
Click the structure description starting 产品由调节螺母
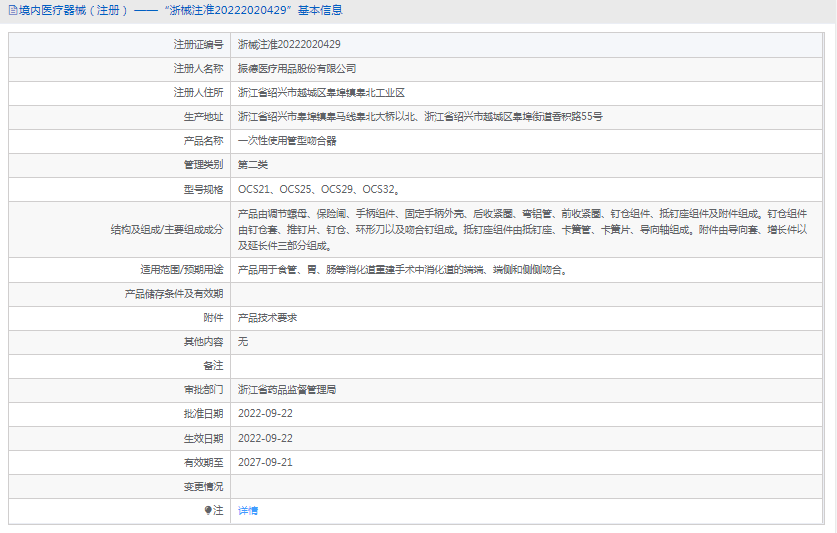522,230
